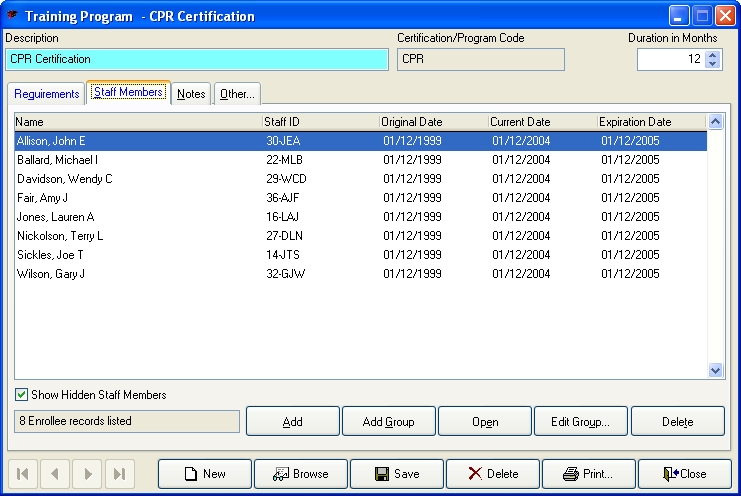Decrease the Duration in Months value

(712, 65)
